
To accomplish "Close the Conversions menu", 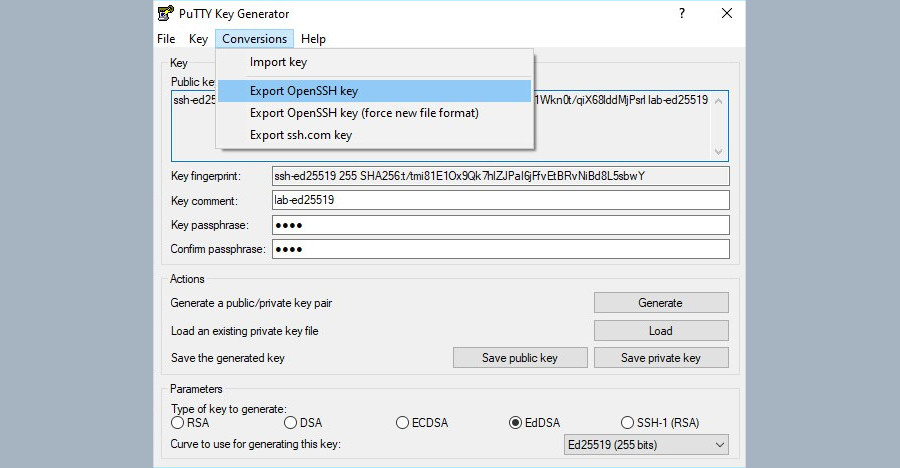I will click(x=254, y=38).
